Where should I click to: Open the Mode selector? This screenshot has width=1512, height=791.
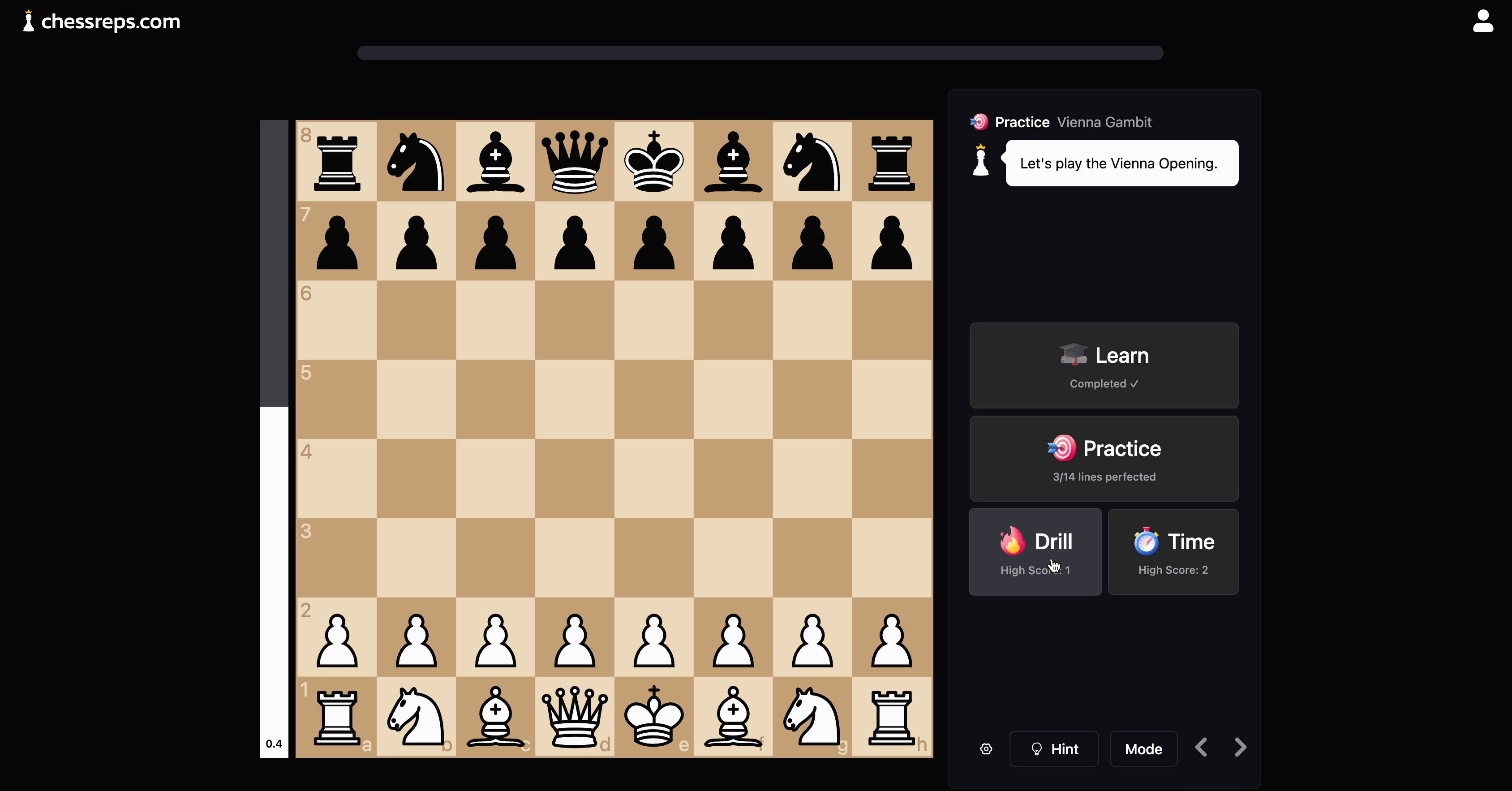1143,749
